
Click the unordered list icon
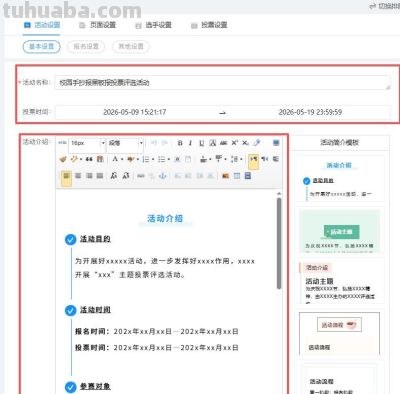tap(162, 159)
